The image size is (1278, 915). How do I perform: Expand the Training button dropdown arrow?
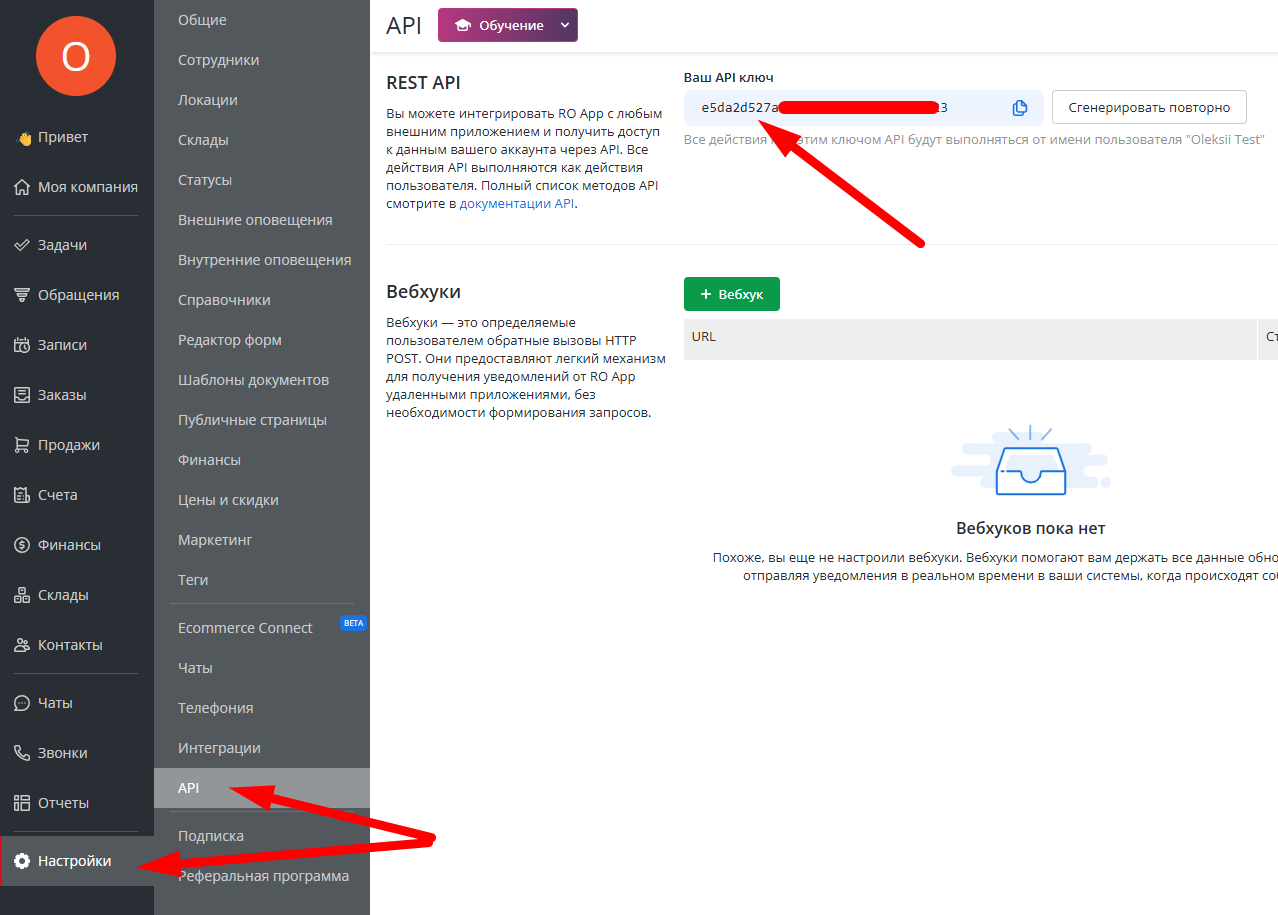click(x=565, y=25)
